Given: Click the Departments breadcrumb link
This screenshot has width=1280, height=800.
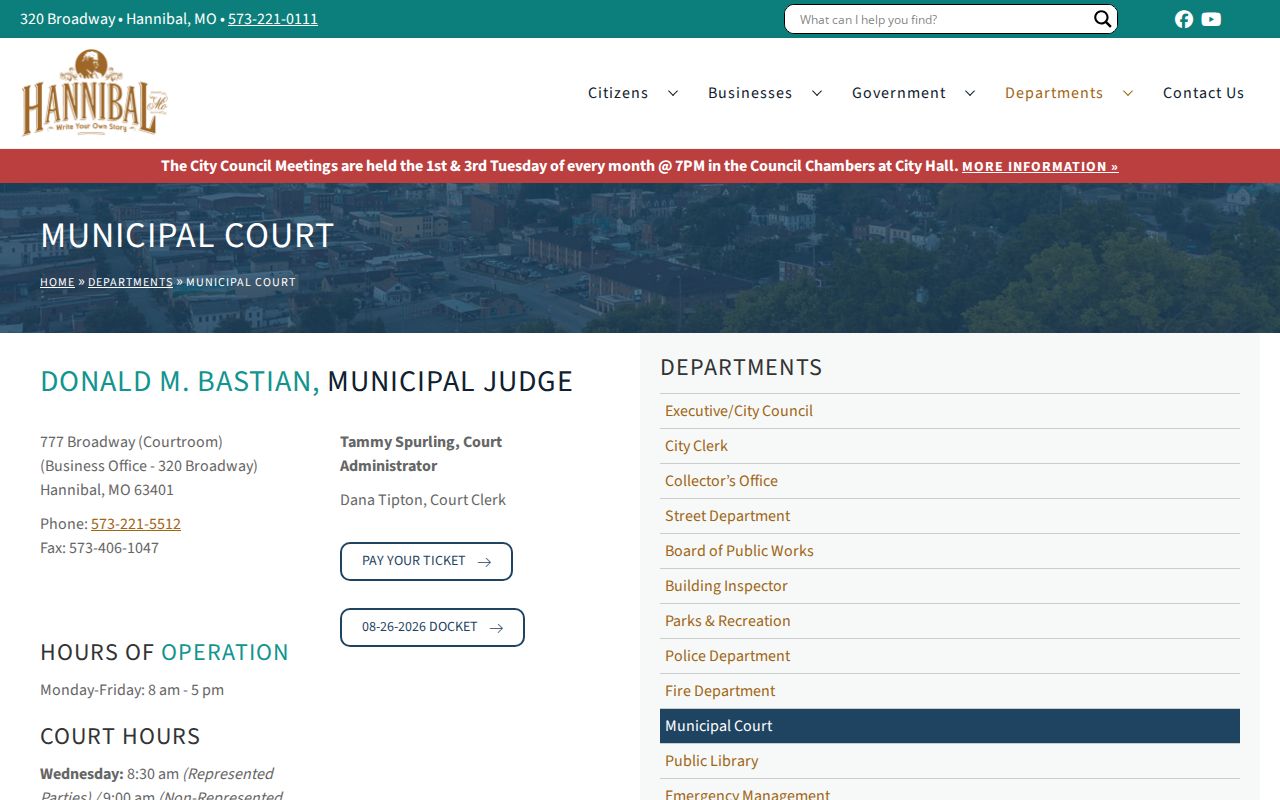Looking at the screenshot, I should [x=130, y=282].
